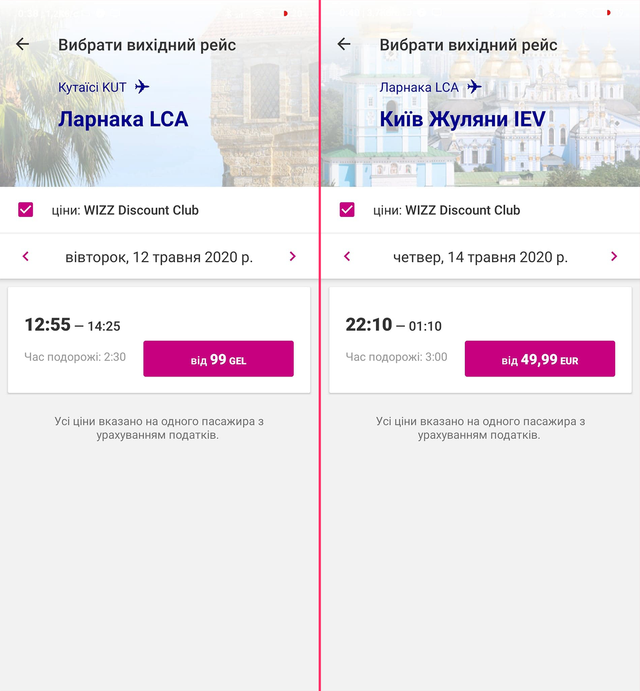Screen dimensions: 640x691
Task: Open date picker for вівторок, 12 травня 2020
Action: tap(159, 257)
